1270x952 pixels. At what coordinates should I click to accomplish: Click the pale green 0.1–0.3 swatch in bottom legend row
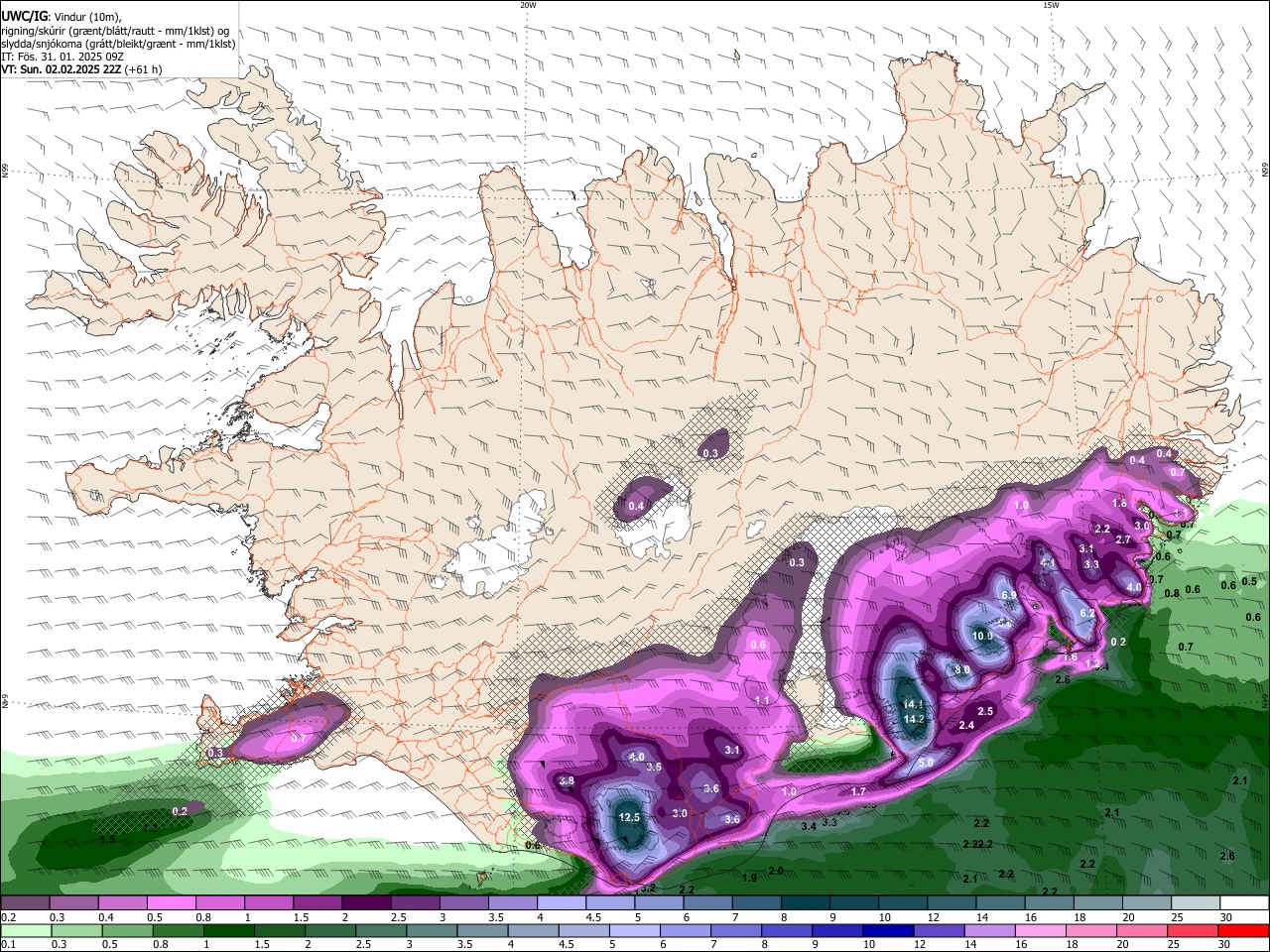click(x=25, y=930)
